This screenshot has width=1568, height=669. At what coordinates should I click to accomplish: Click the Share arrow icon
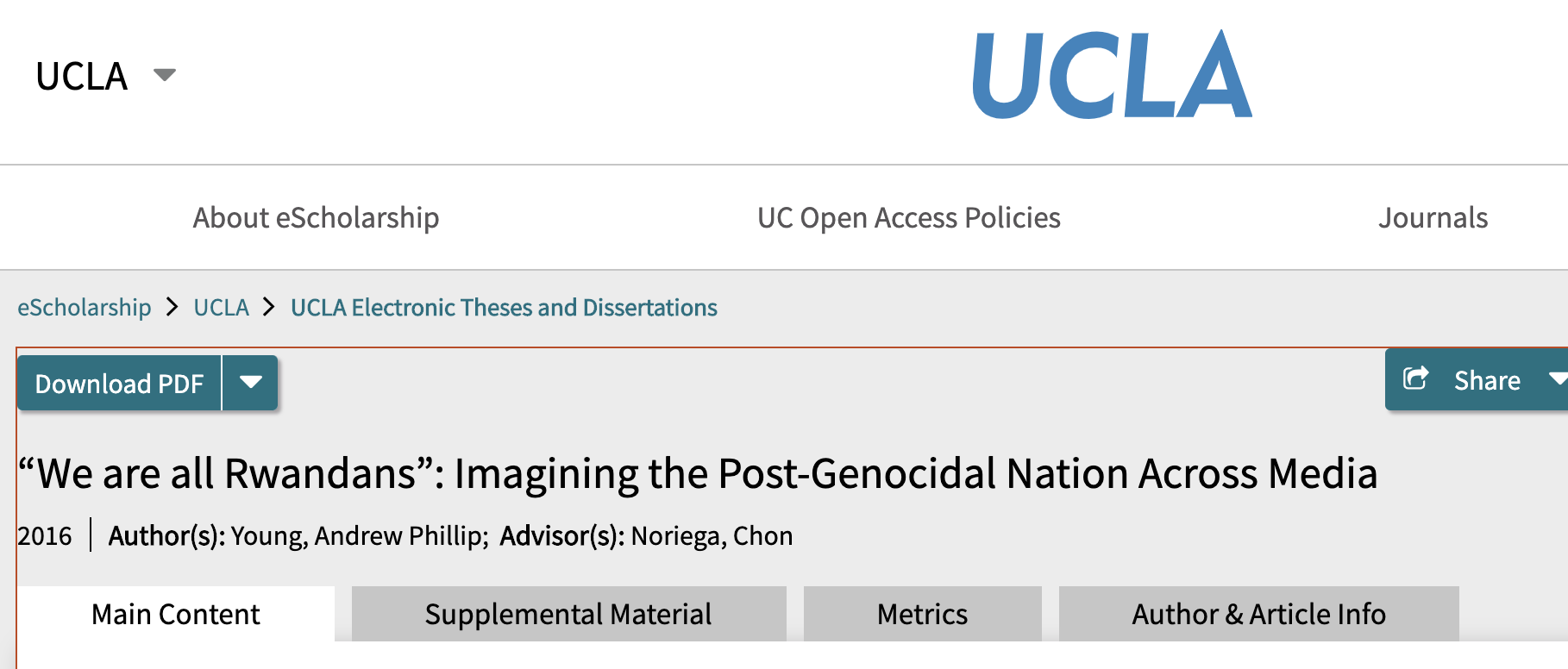tap(1415, 378)
